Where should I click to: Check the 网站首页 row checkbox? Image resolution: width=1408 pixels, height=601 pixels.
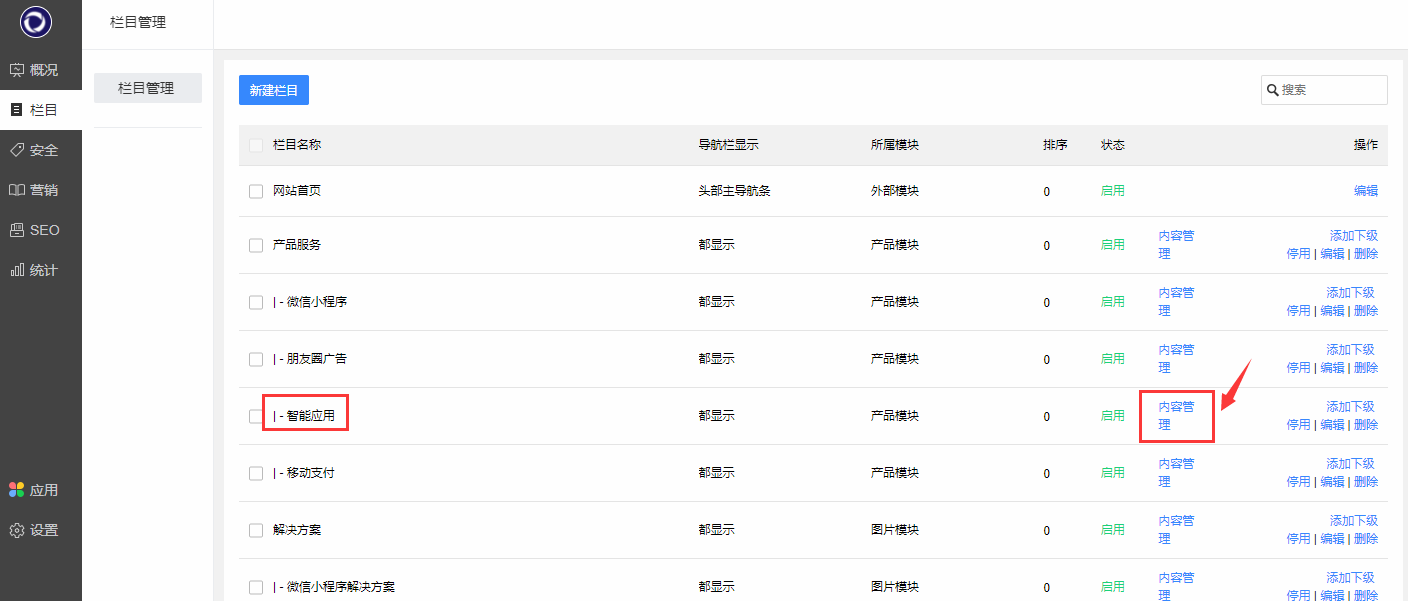pyautogui.click(x=256, y=191)
